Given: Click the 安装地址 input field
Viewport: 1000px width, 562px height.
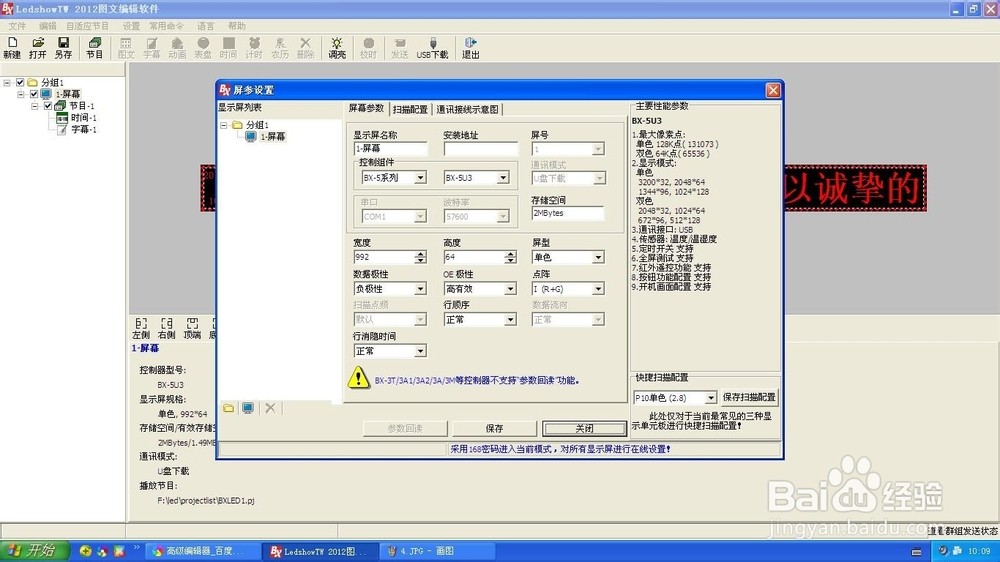Looking at the screenshot, I should tap(481, 149).
